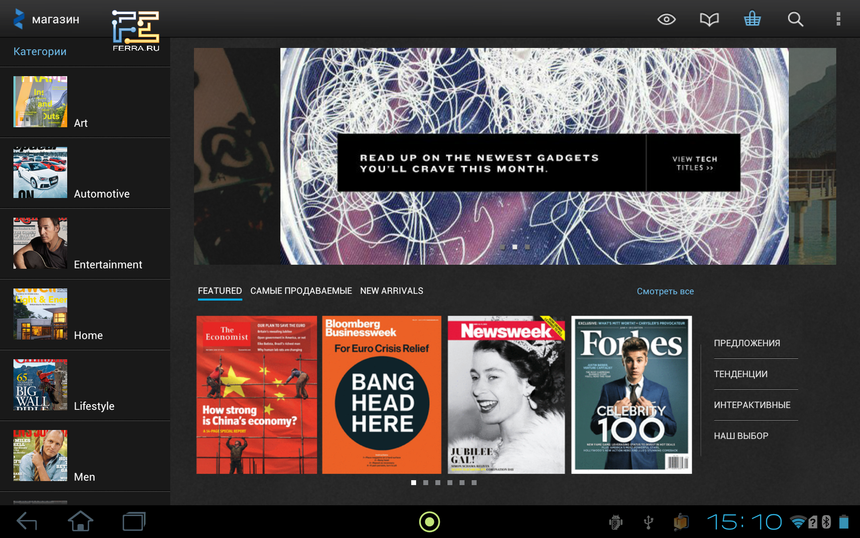The width and height of the screenshot is (860, 538).
Task: Tap the Android back arrow
Action: click(27, 522)
